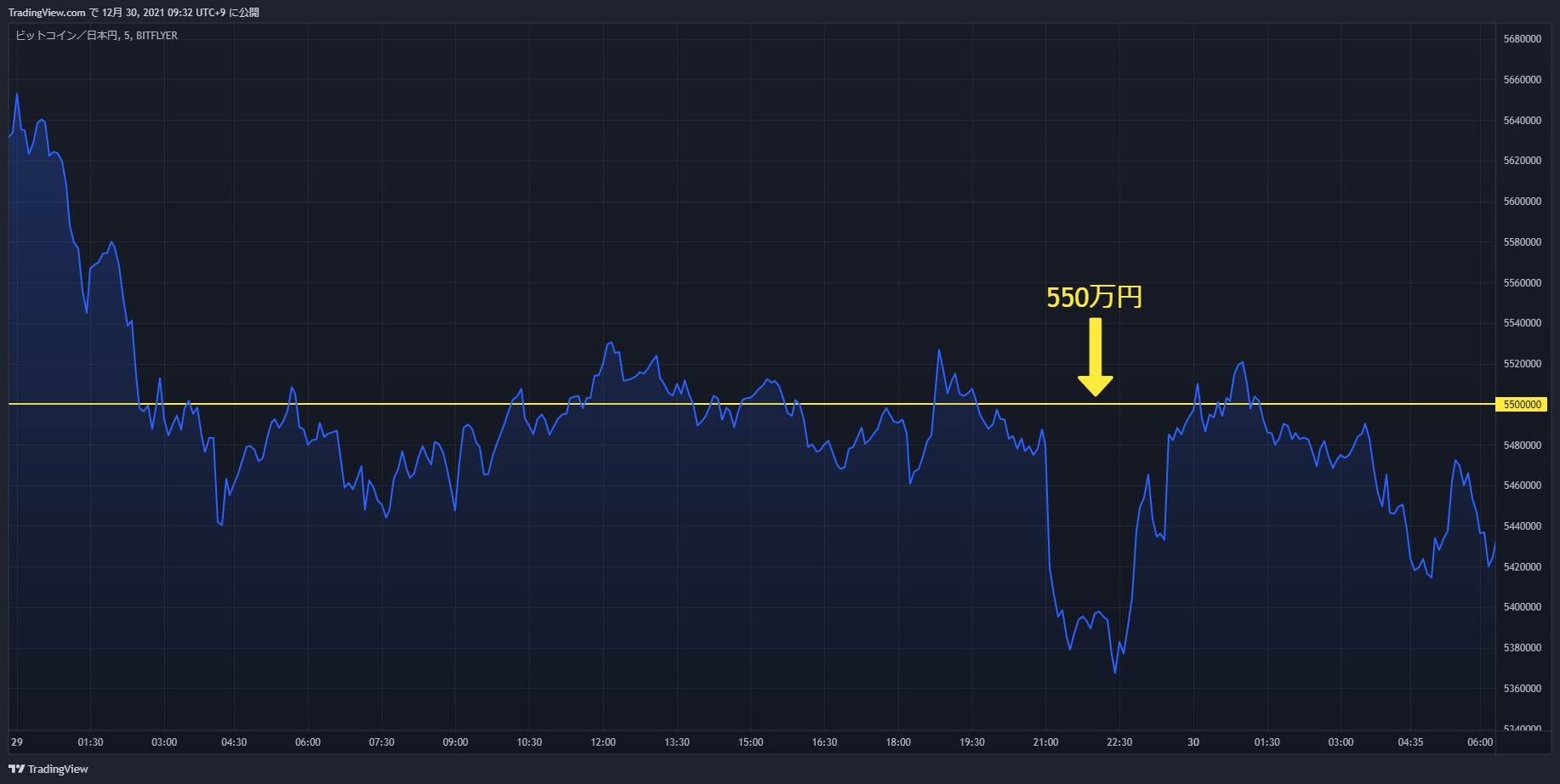
Task: Click the 15:00 time axis label
Action: click(x=750, y=742)
